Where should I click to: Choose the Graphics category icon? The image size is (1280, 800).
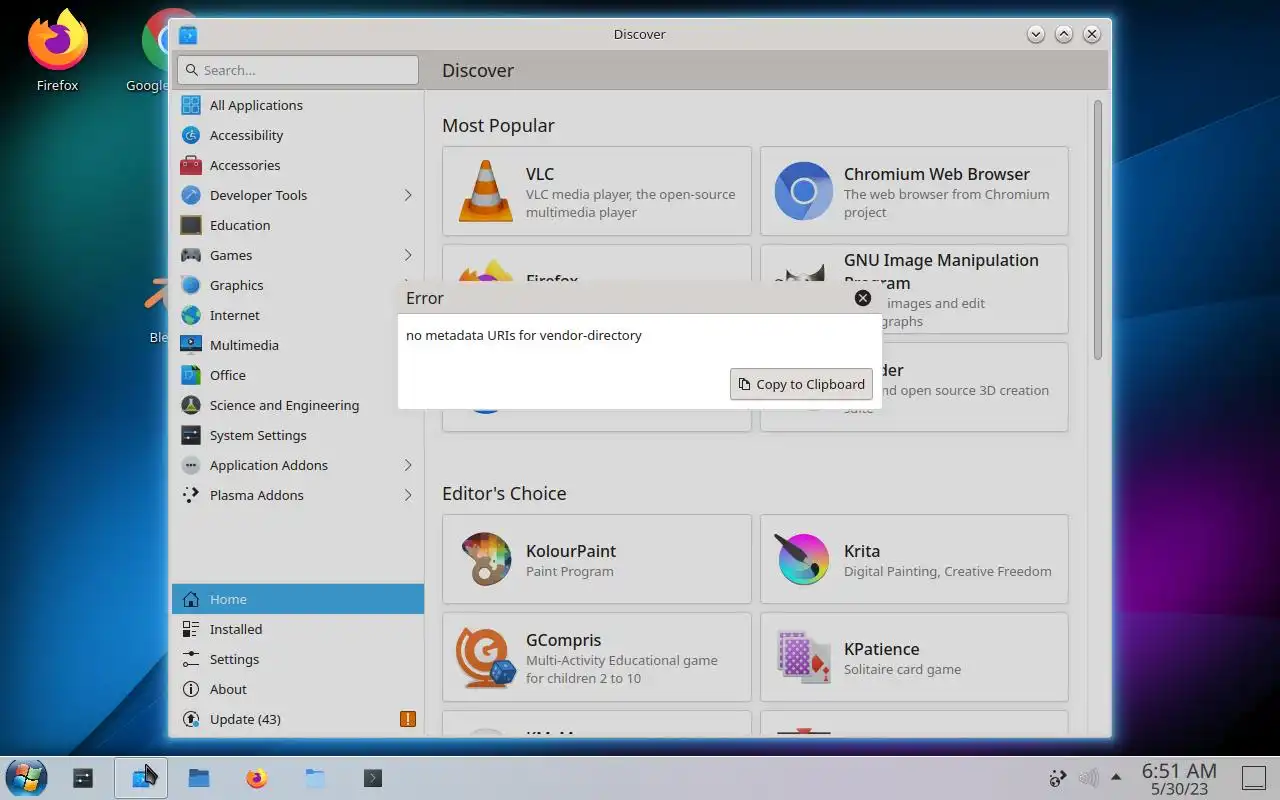[191, 285]
